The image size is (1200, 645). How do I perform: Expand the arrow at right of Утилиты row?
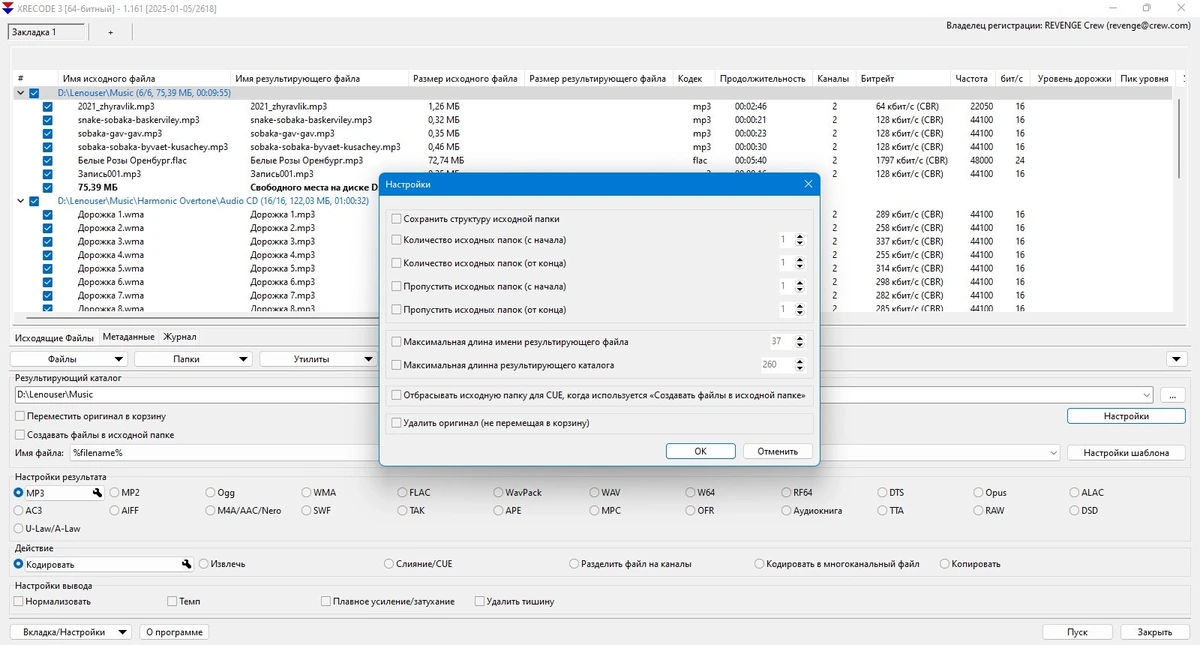coord(1178,359)
